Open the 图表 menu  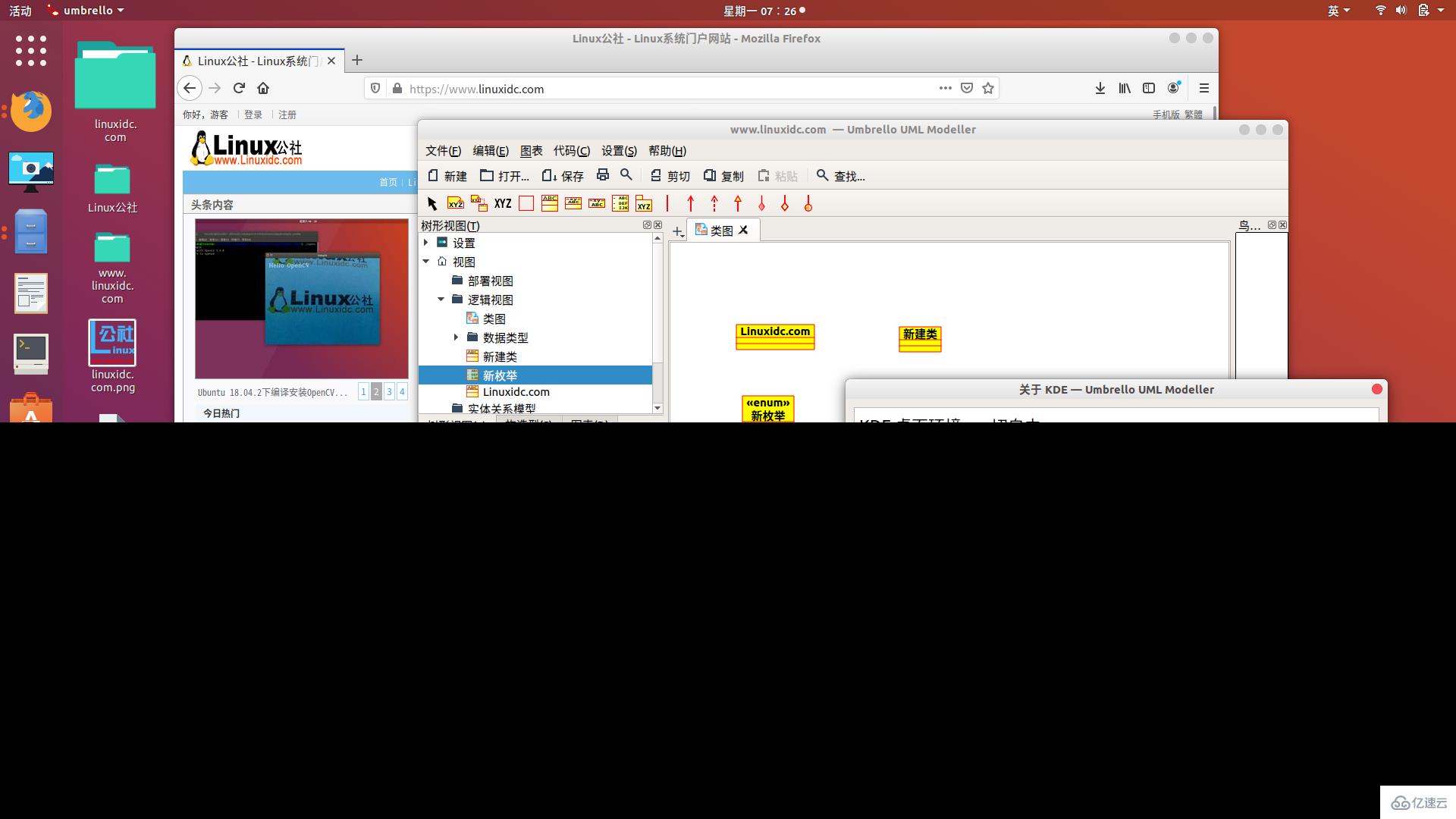tap(531, 151)
